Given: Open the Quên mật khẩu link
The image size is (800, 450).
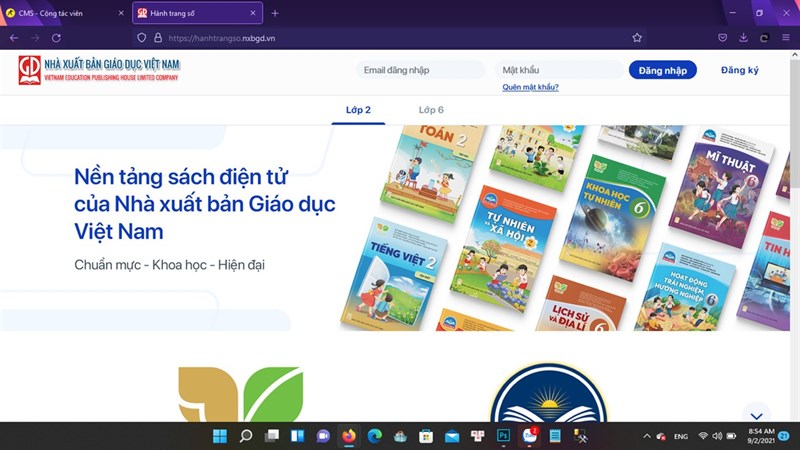Looking at the screenshot, I should 530,87.
